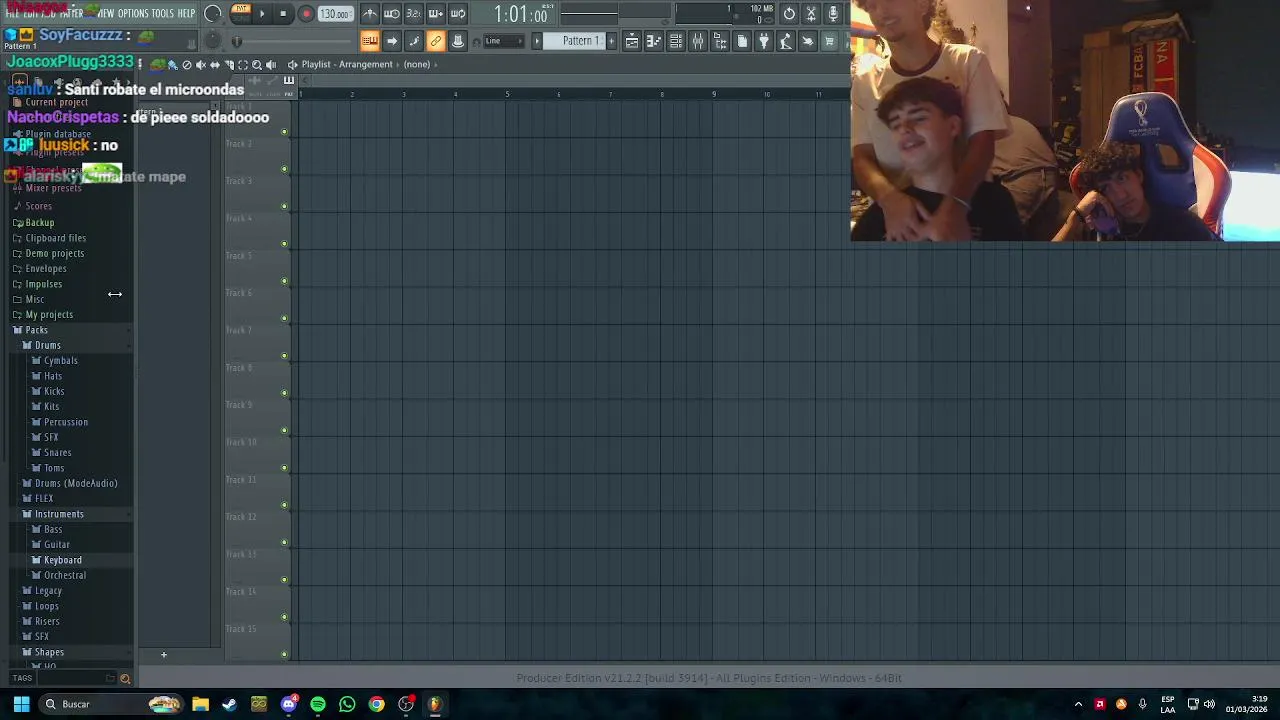Open WhatsApp from the taskbar
Screen dimensions: 1280x720
(347, 704)
